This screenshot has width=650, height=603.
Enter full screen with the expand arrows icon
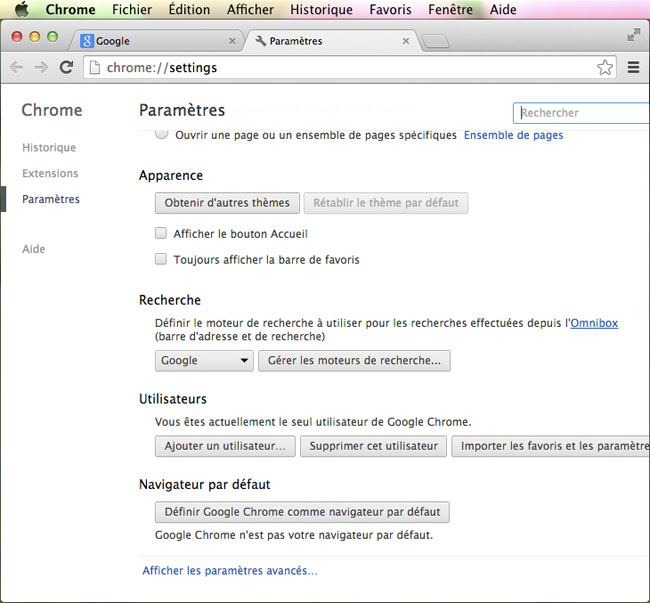(633, 34)
